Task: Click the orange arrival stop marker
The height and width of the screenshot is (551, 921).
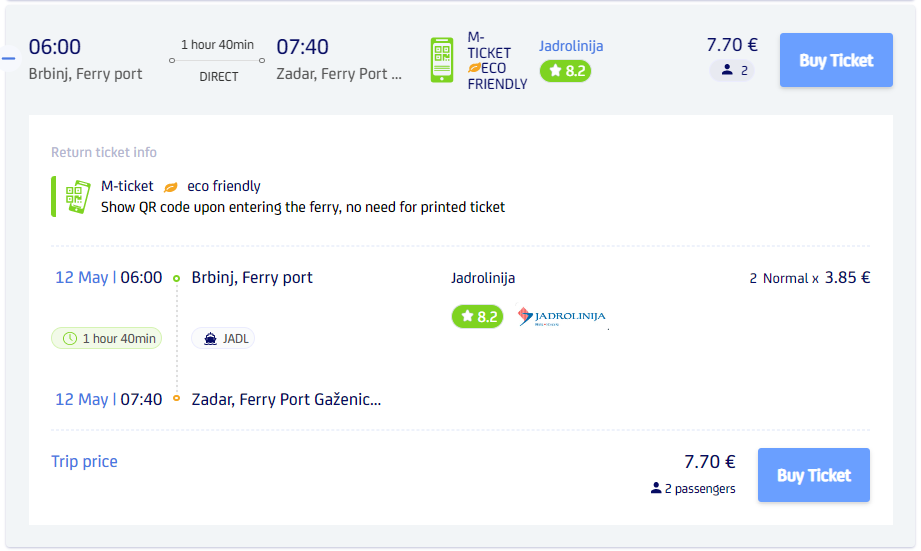Action: coord(176,398)
